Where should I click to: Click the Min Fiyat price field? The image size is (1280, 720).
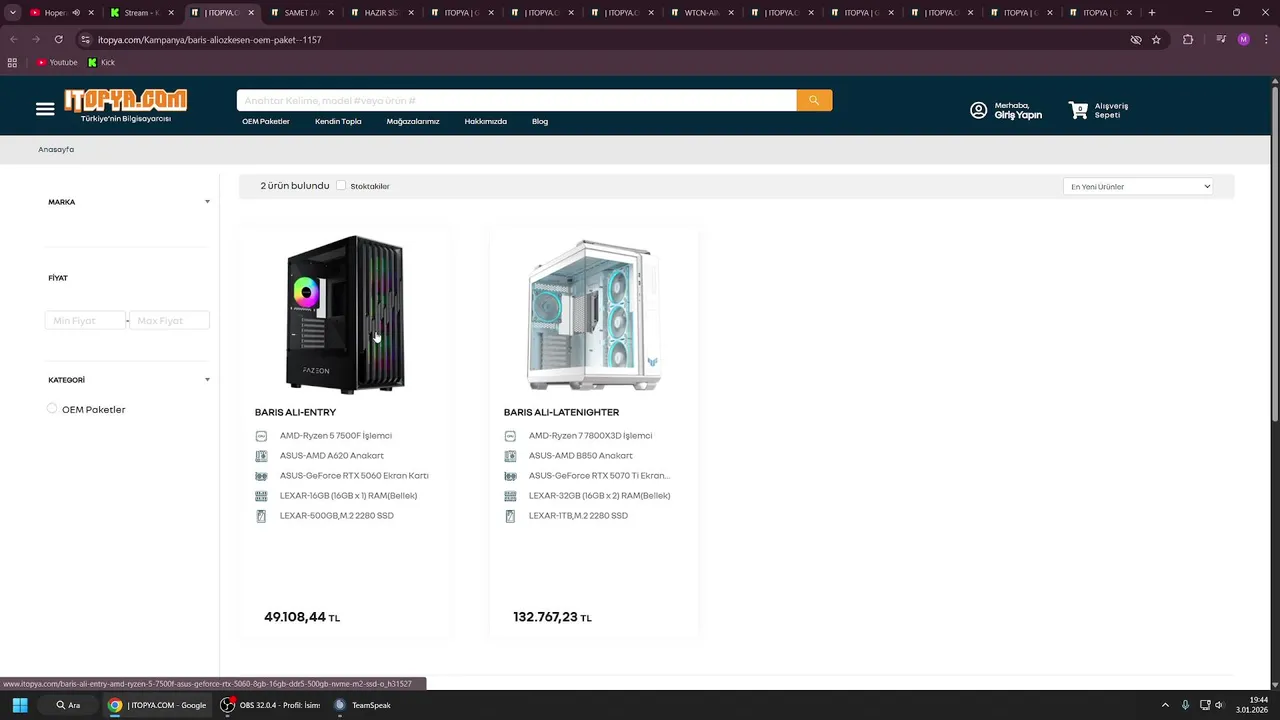tap(85, 320)
